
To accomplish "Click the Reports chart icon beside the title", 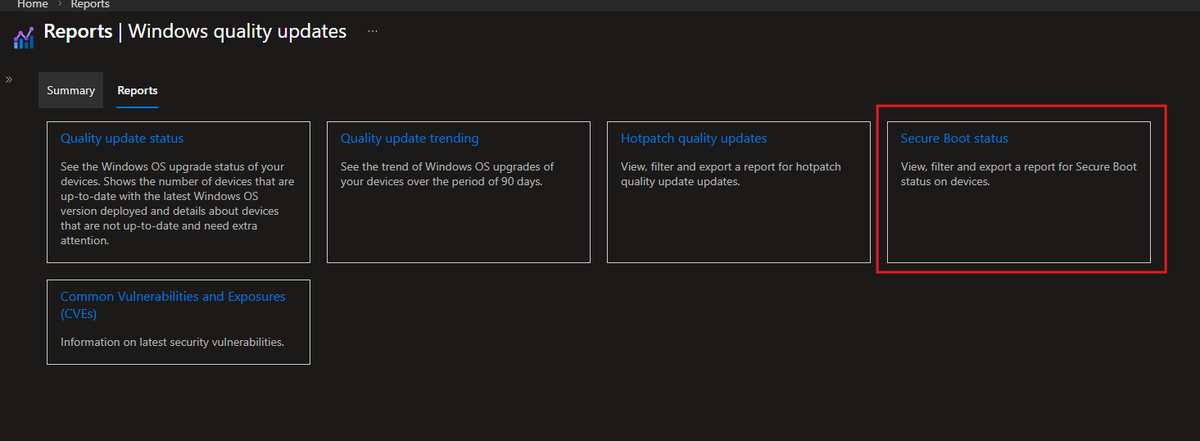I will click(24, 38).
